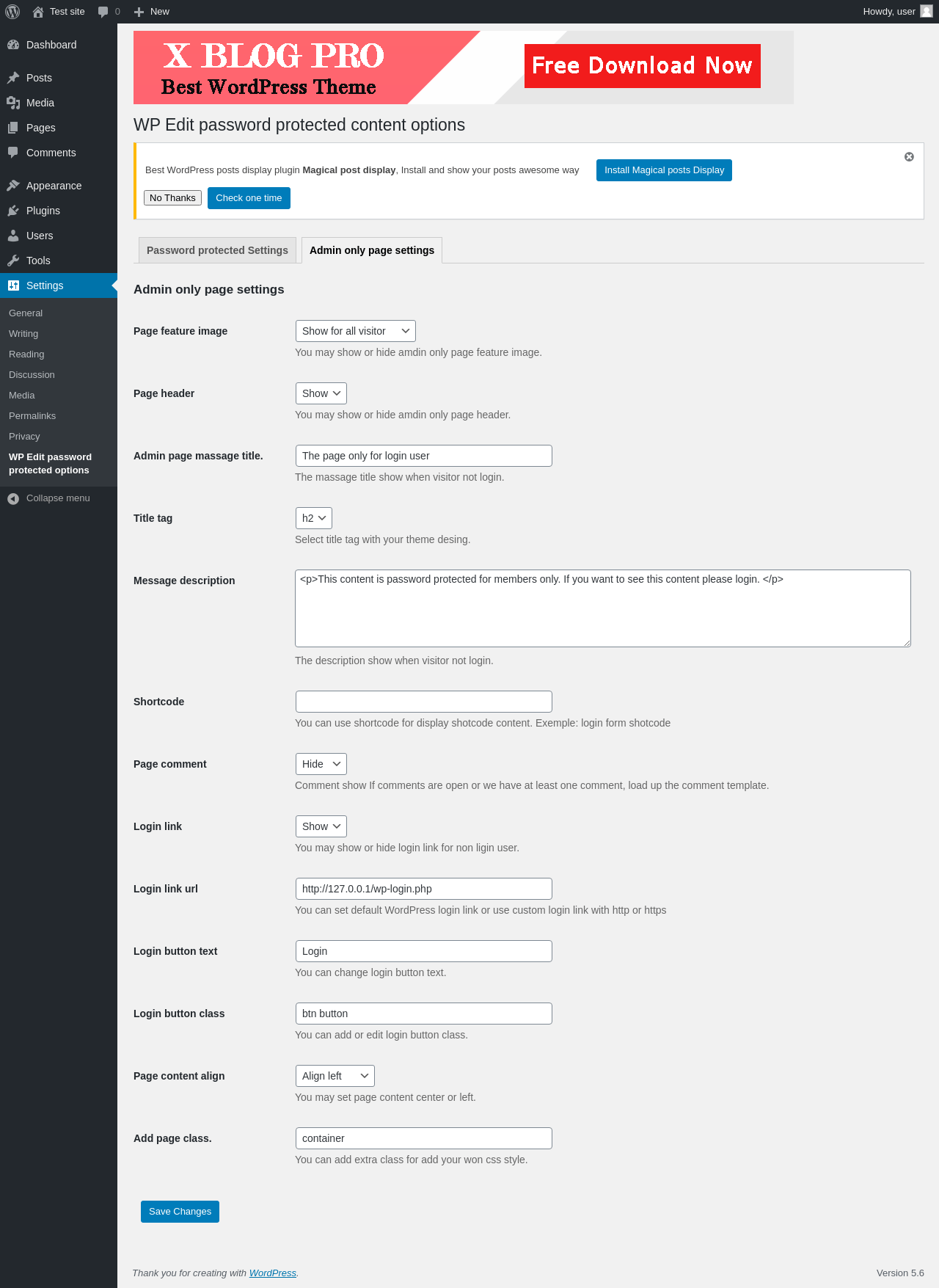Open General settings submenu
Screen dimensions: 939x1288
tap(26, 313)
